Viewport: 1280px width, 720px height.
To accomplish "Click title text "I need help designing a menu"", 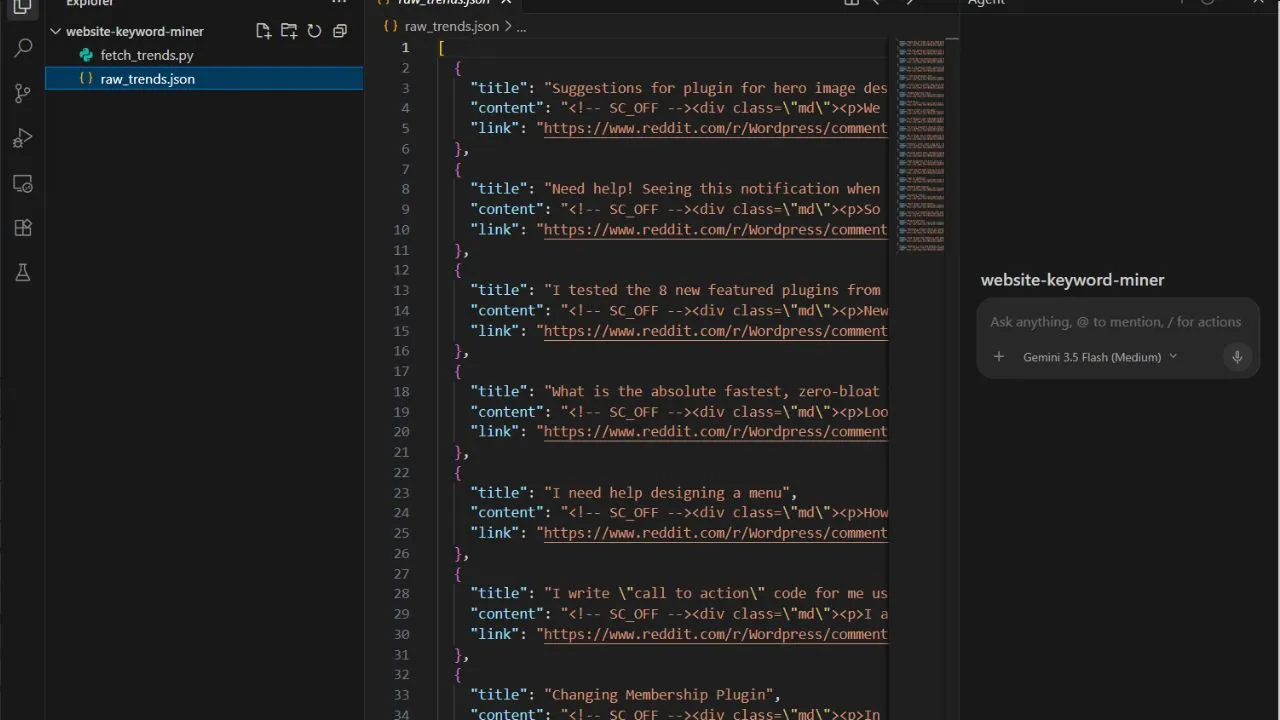I will 670,492.
